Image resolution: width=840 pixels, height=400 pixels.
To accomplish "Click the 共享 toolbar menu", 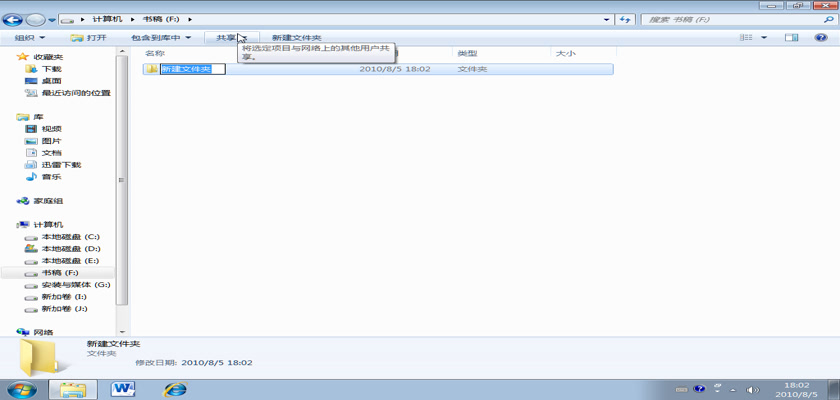I will (229, 37).
